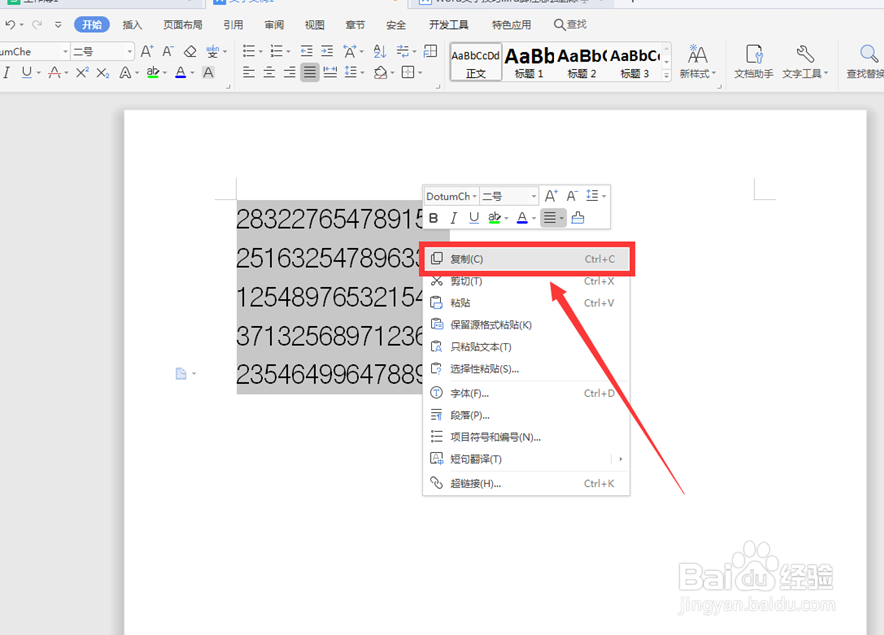Open mini toolbar 二号 size dropdown

pos(533,196)
